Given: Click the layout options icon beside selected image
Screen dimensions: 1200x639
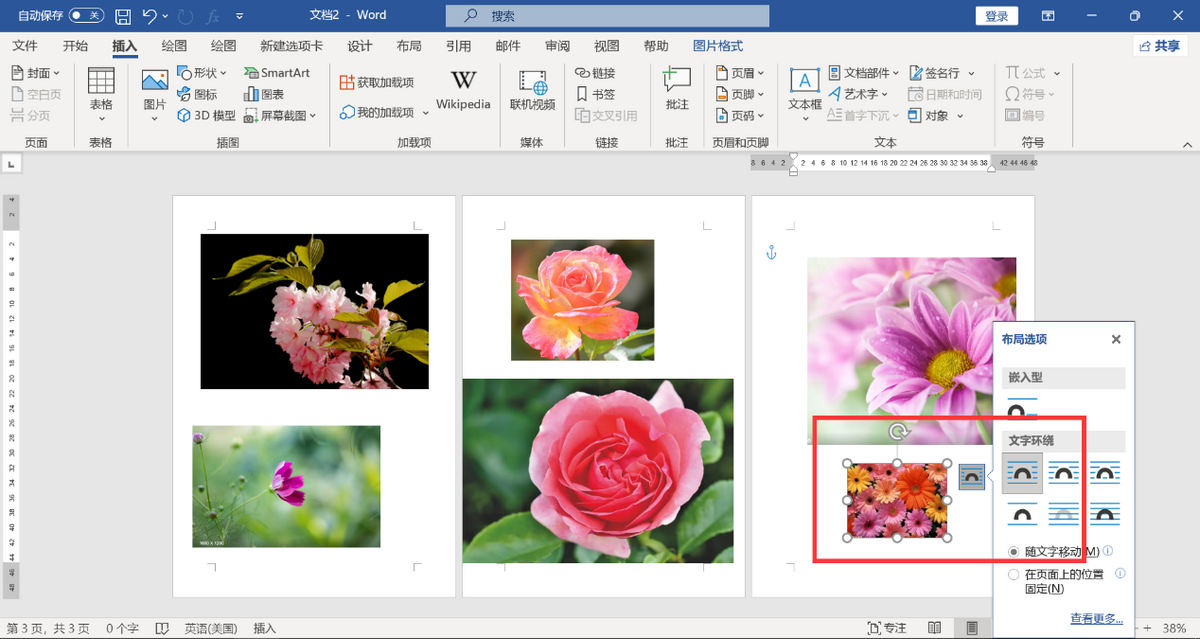Looking at the screenshot, I should point(971,477).
